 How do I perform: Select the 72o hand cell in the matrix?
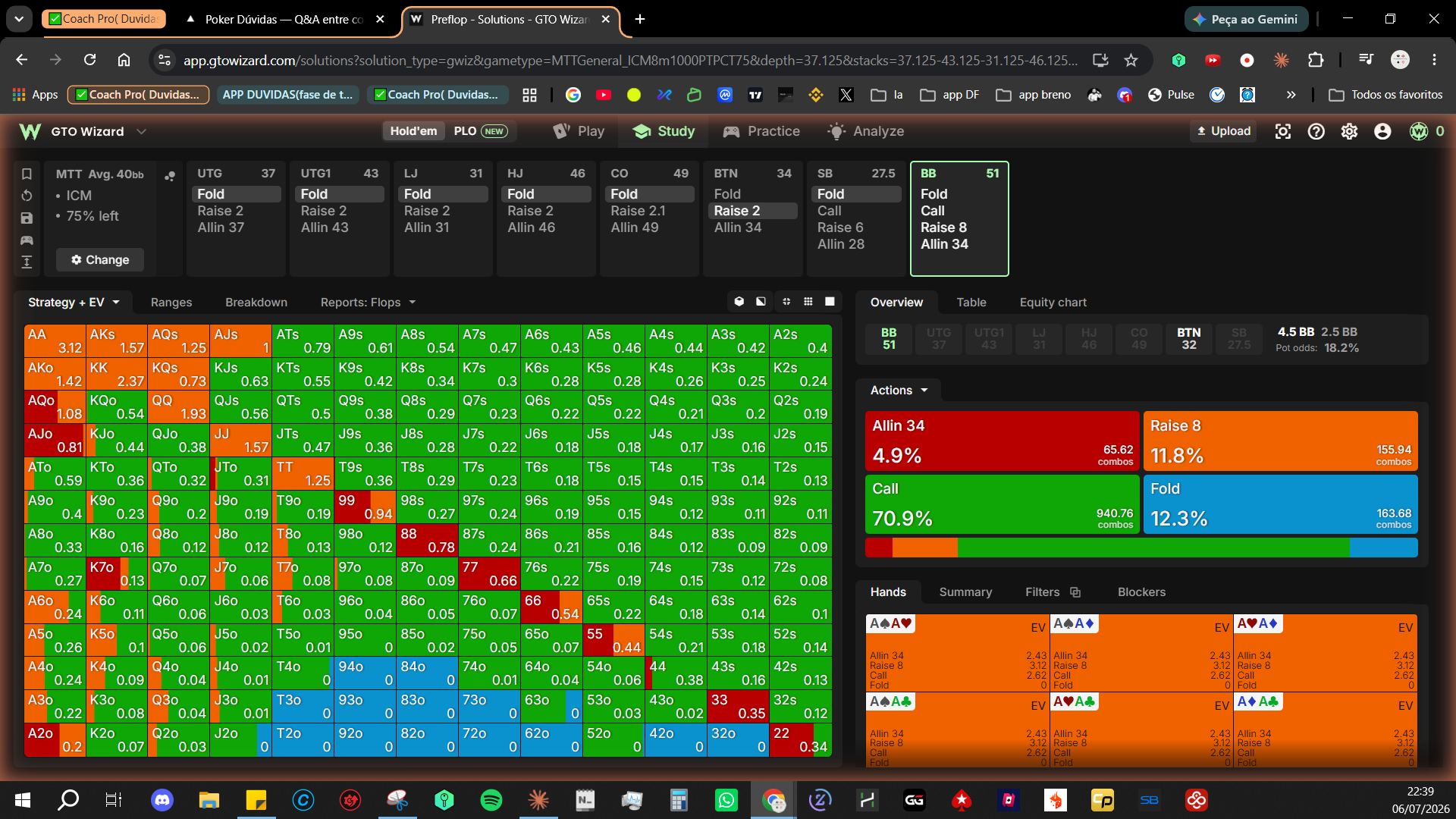[x=489, y=740]
